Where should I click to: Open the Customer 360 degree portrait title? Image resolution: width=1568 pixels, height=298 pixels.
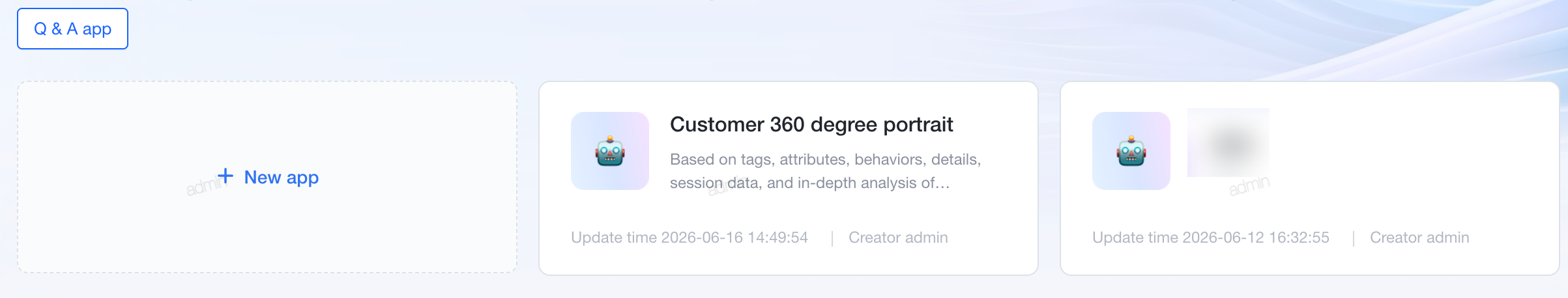click(811, 124)
